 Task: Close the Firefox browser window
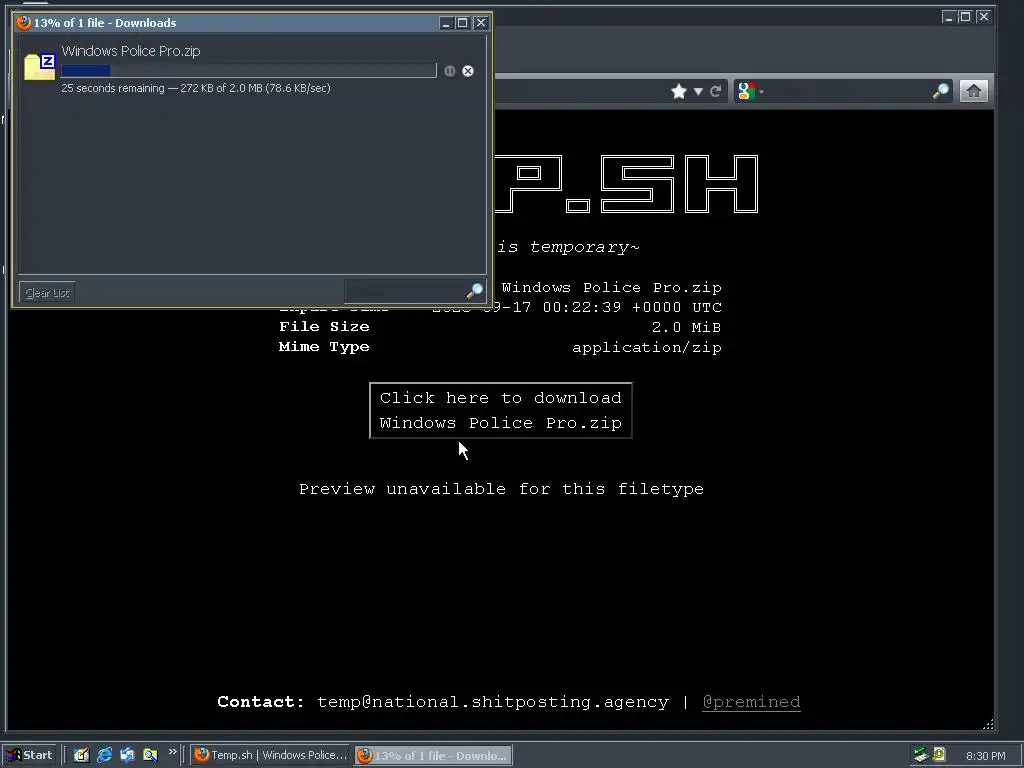[x=984, y=17]
